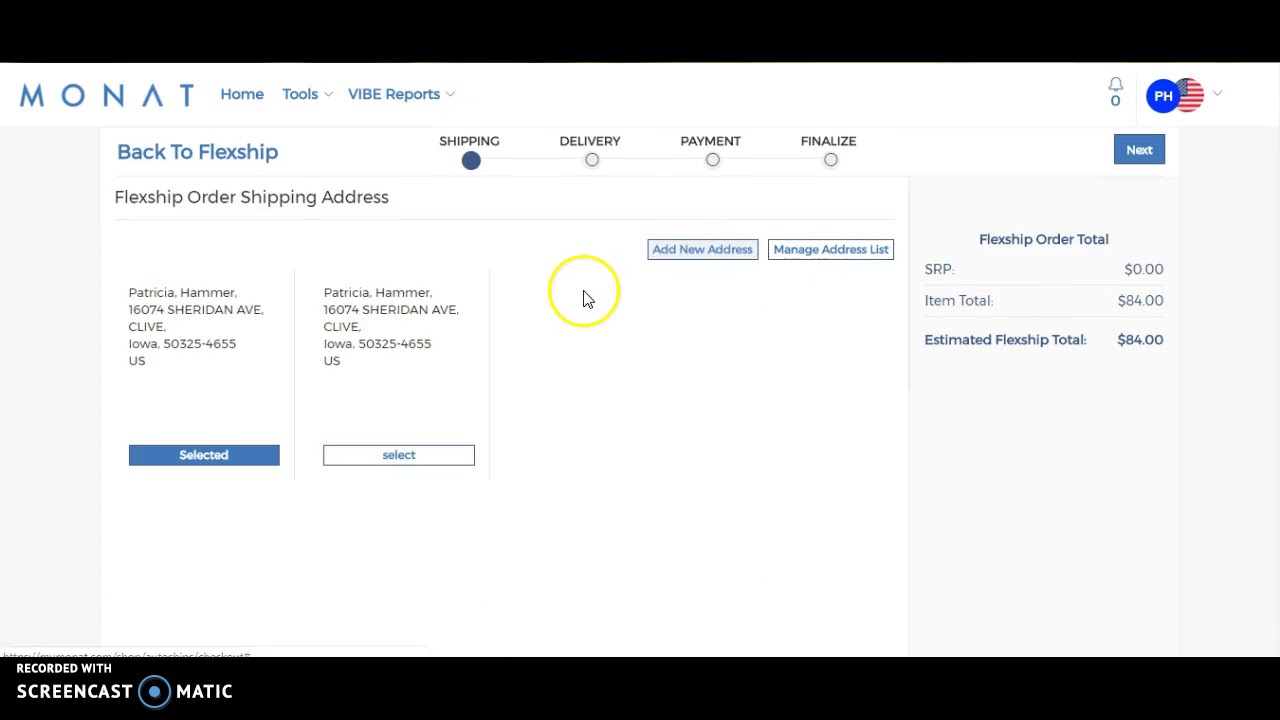Click the DELIVERY step label
The height and width of the screenshot is (720, 1280).
(x=590, y=141)
